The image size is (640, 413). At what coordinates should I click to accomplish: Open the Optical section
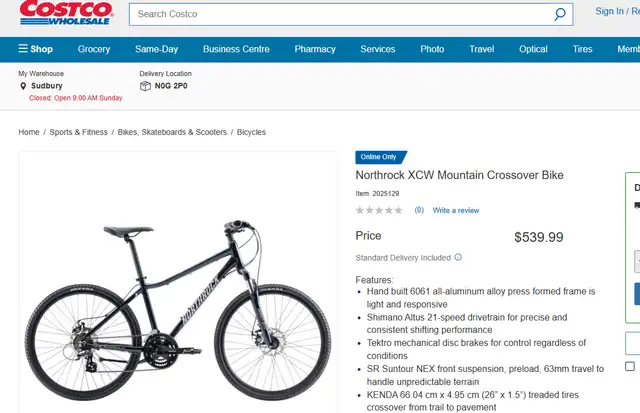point(533,49)
